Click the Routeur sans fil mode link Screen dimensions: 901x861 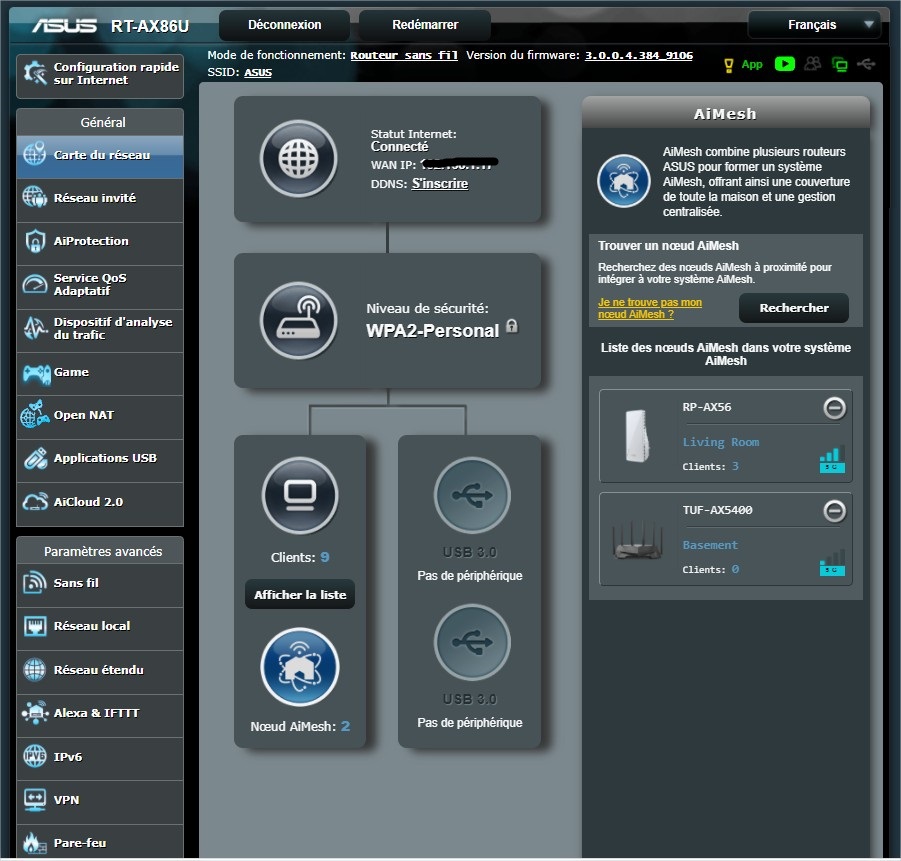pyautogui.click(x=404, y=55)
